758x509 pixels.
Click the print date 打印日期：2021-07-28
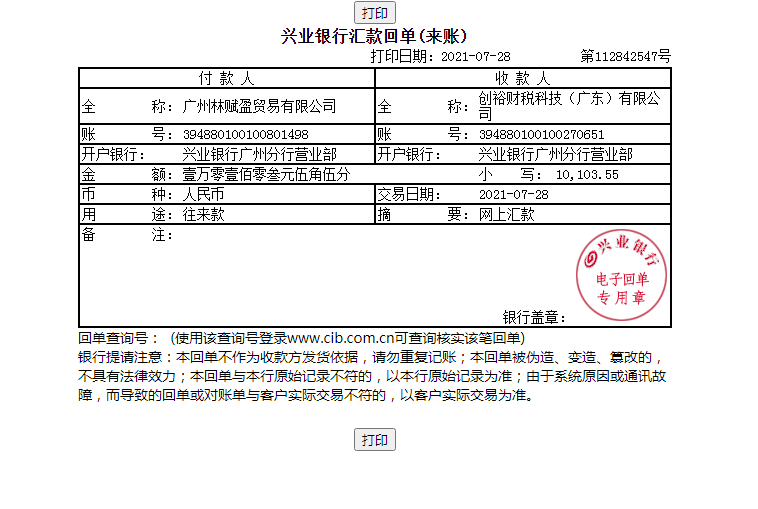click(440, 57)
